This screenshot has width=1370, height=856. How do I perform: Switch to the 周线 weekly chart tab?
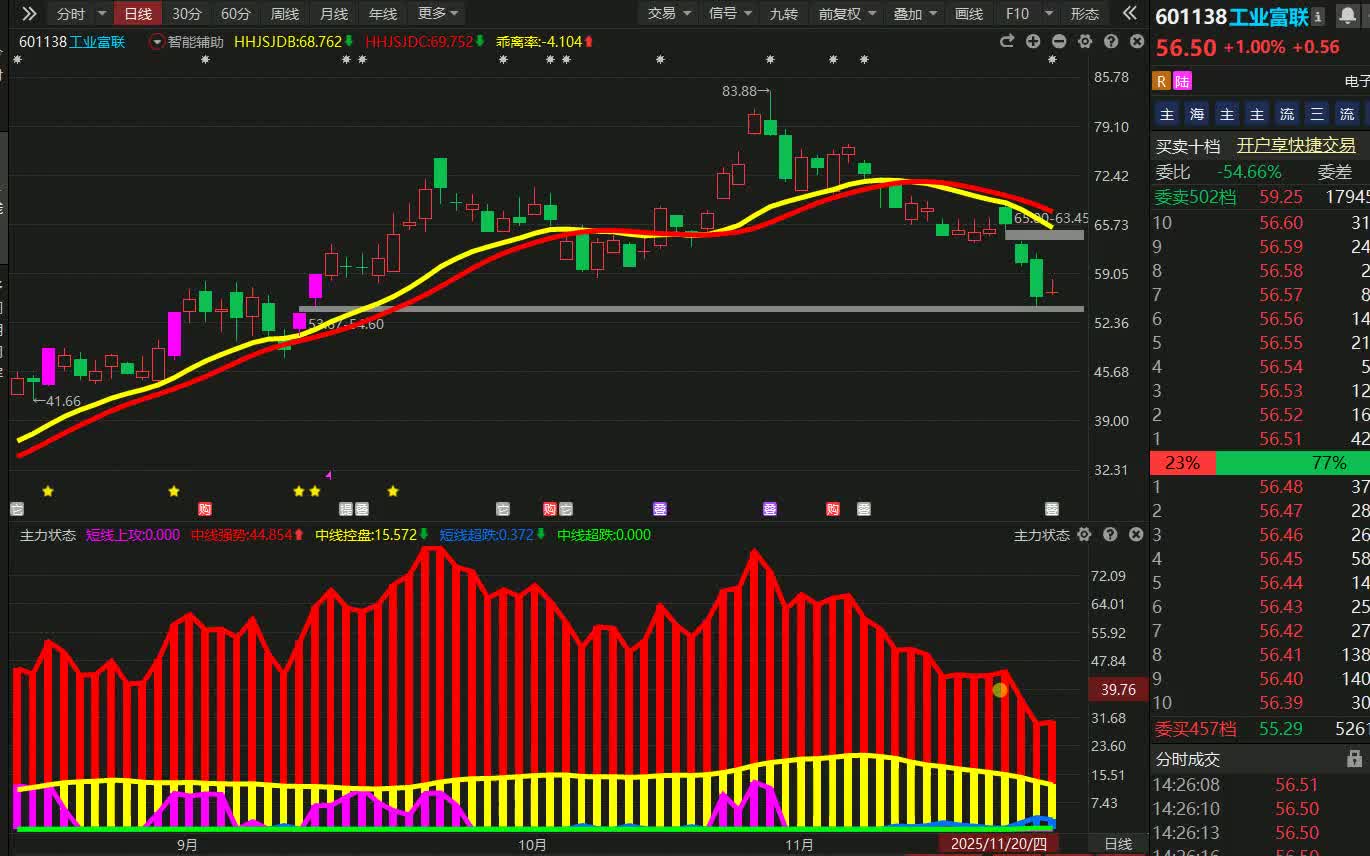(x=285, y=14)
